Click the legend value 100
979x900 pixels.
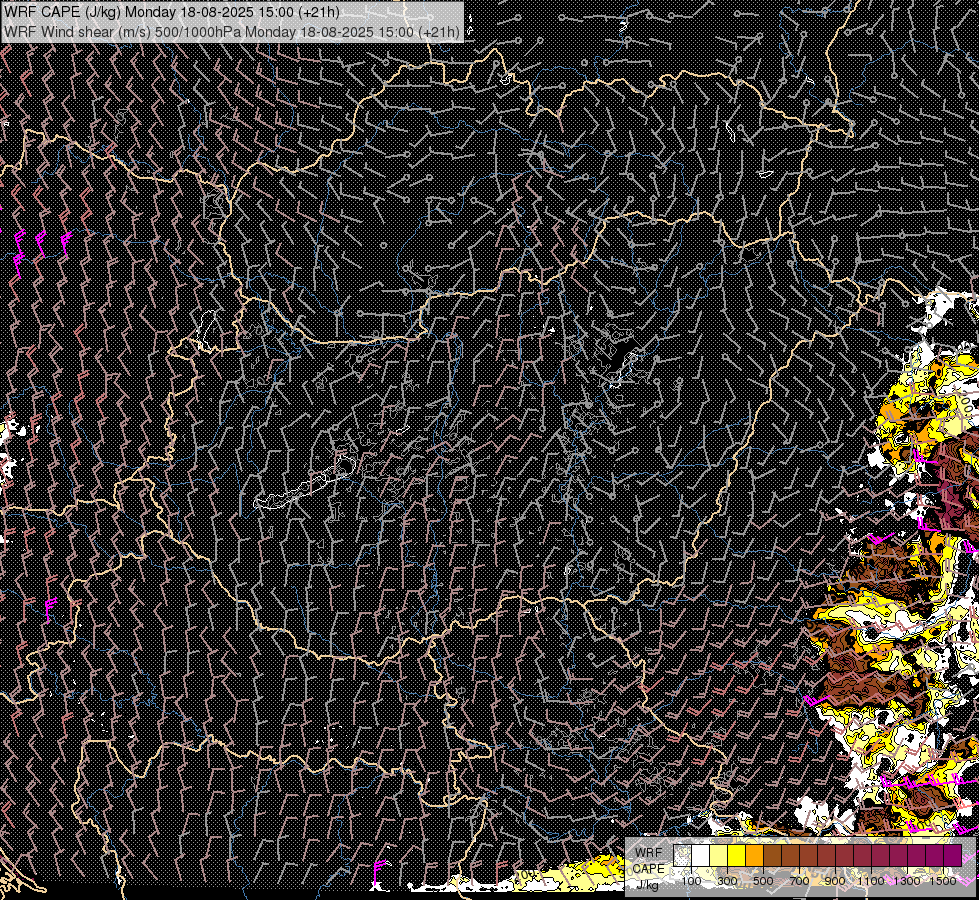pyautogui.click(x=691, y=881)
